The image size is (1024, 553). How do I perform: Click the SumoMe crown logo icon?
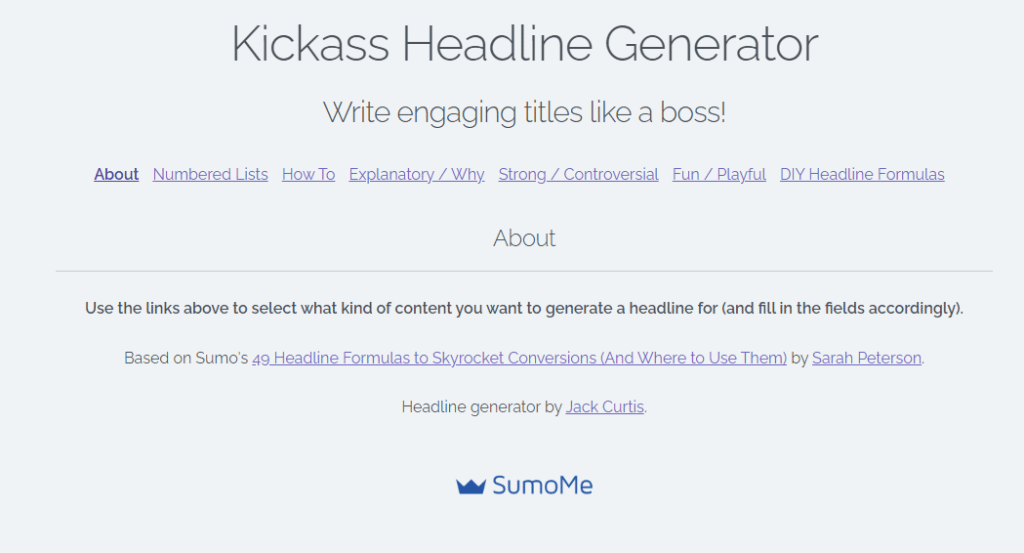pyautogui.click(x=471, y=486)
